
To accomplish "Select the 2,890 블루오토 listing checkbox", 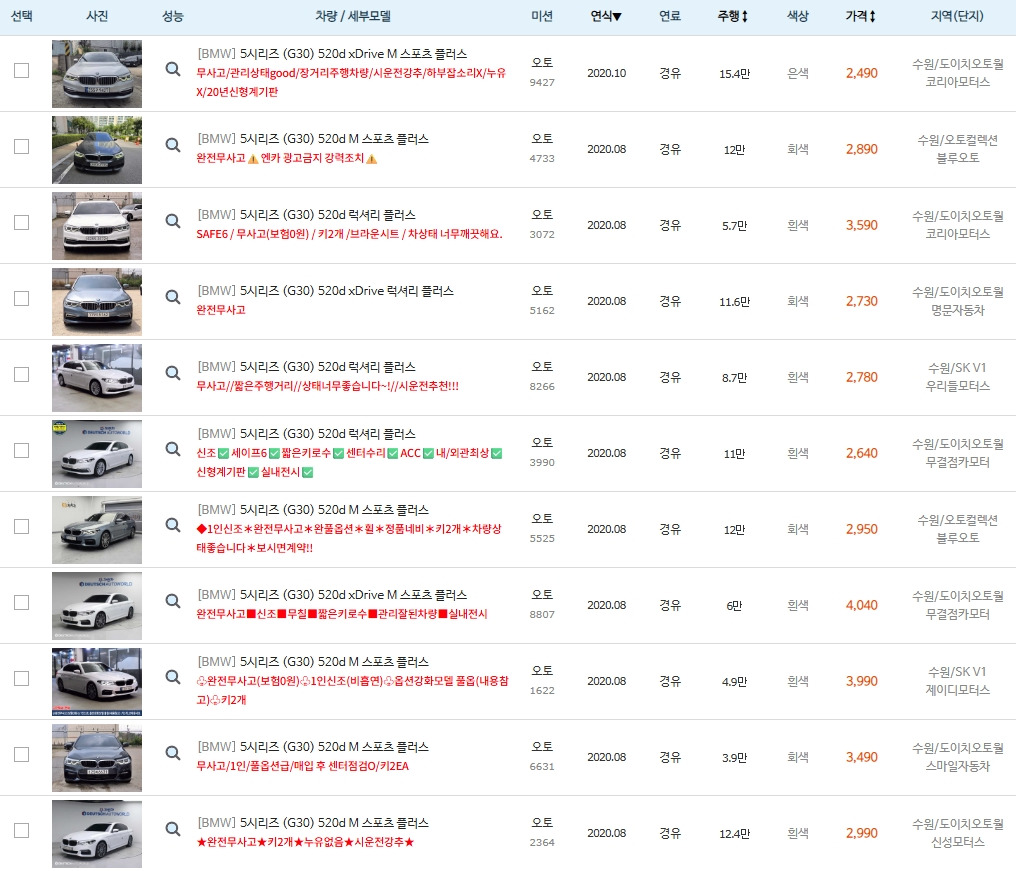I will click(x=21, y=146).
